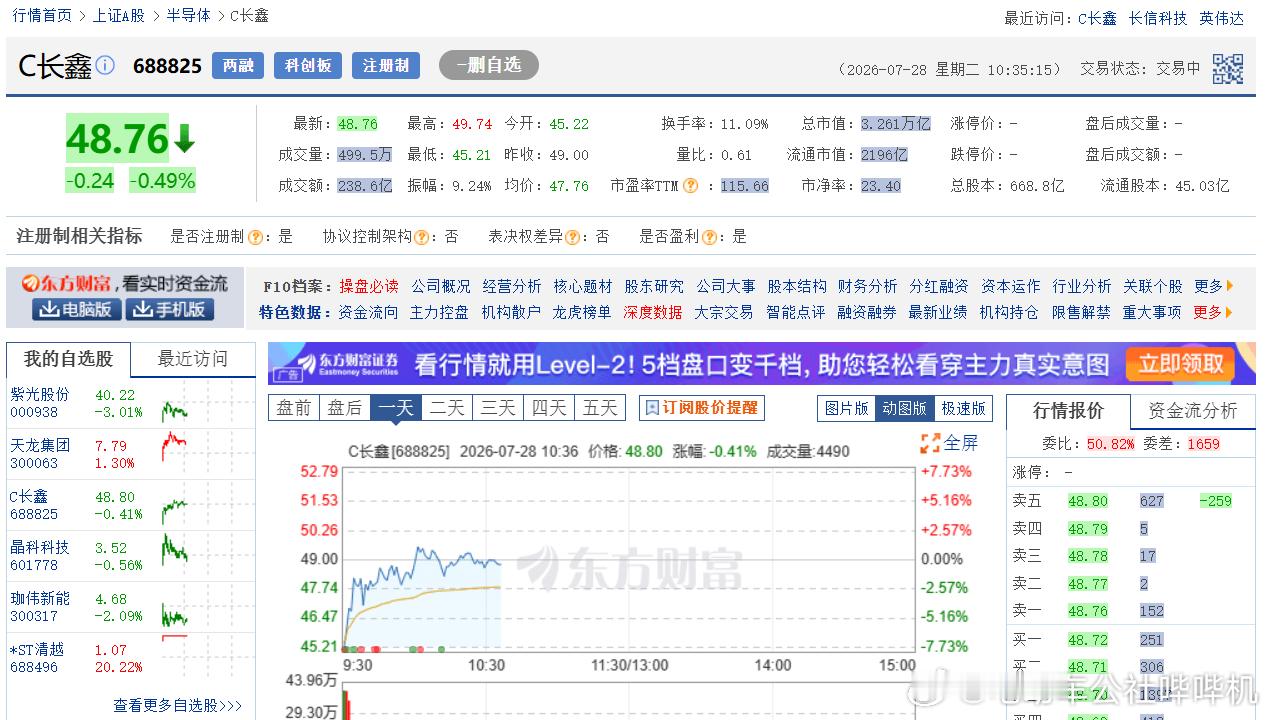Screen dimensions: 1270x720
Task: Switch to 行情报价 tab
Action: [1068, 411]
